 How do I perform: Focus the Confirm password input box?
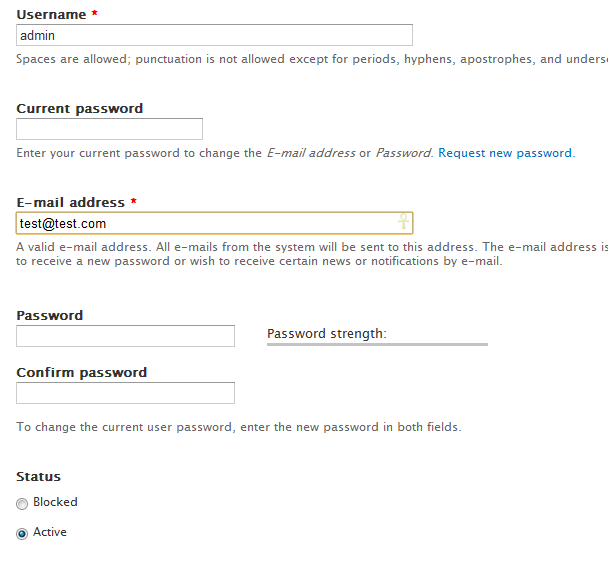125,393
